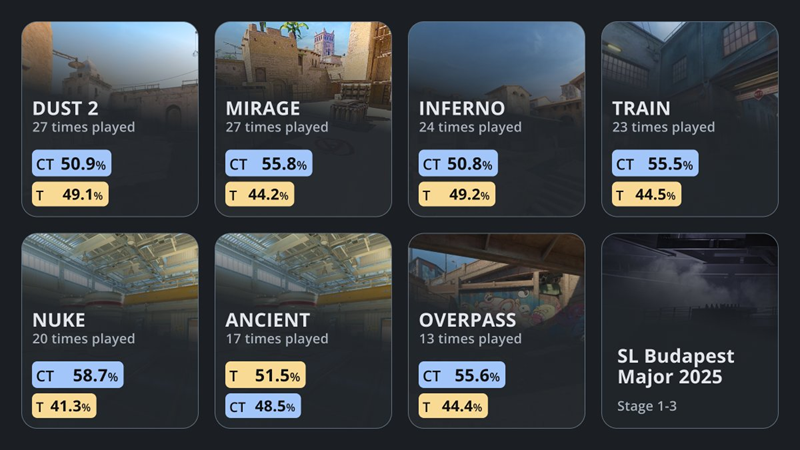Screen dimensions: 800x450
Task: Click the Ancient map name
Action: [x=267, y=320]
